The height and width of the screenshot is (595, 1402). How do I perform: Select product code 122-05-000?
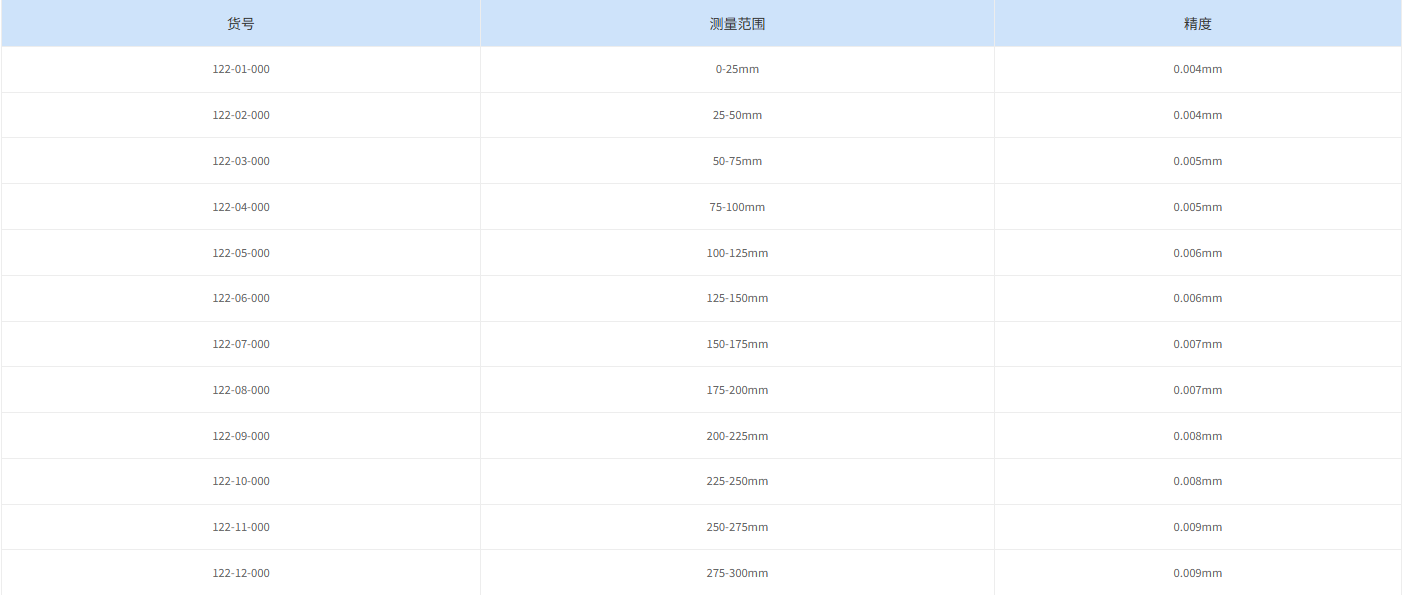coord(240,253)
